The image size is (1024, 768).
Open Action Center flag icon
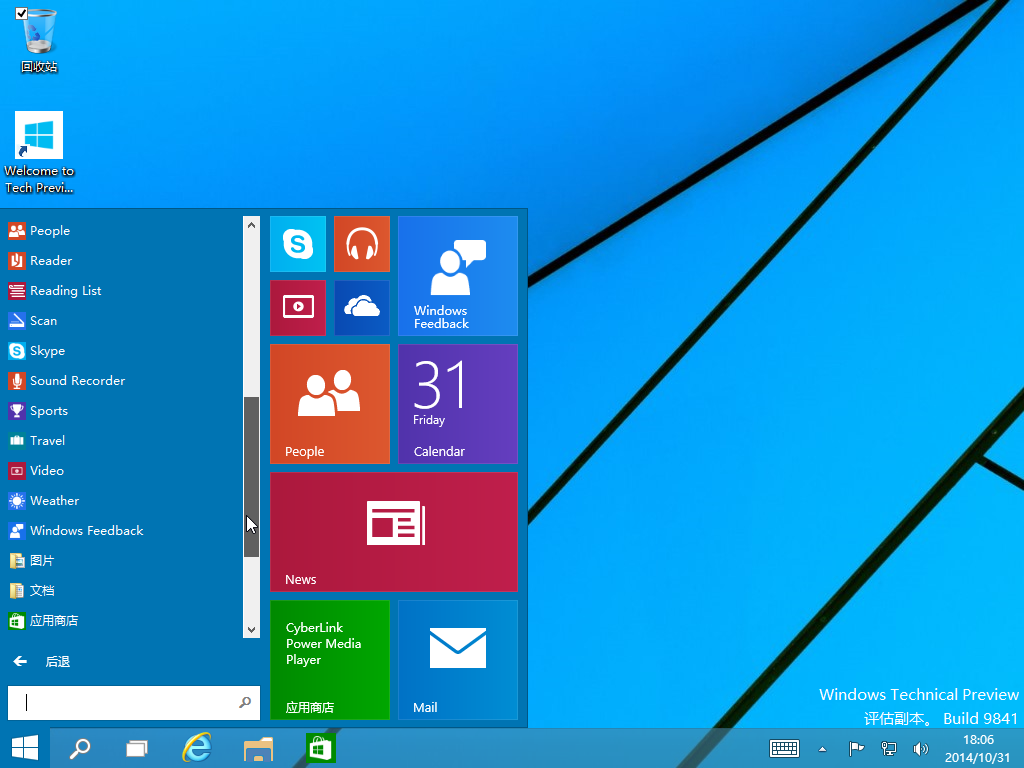pos(856,748)
